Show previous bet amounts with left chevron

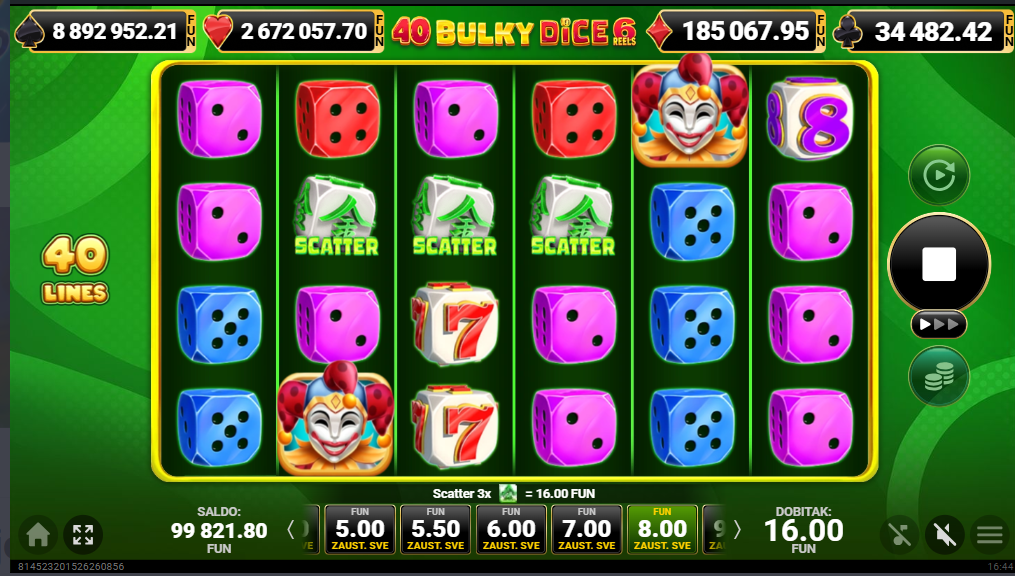coord(291,530)
